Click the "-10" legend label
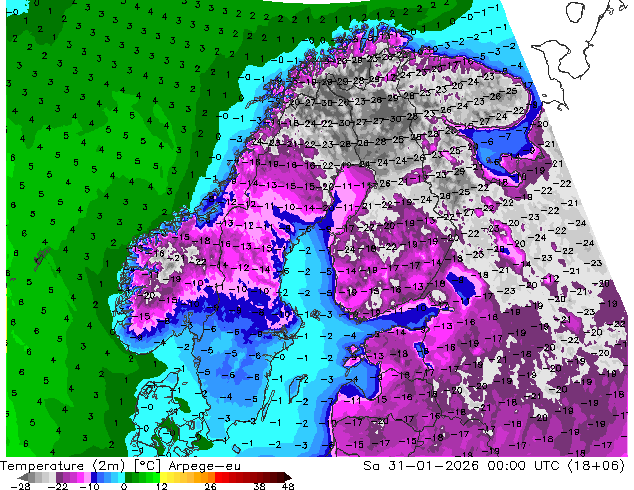634x490 pixels. point(90,486)
